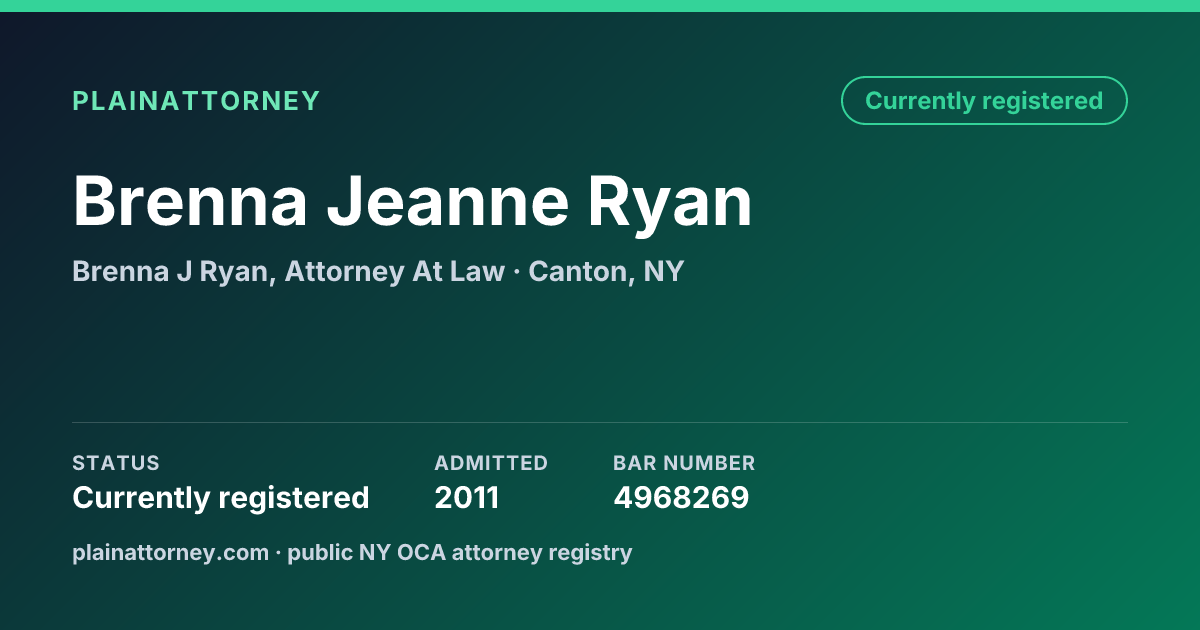Select the Brenna Jeanne Ryan heading
Screen dimensions: 1200x630
point(412,202)
